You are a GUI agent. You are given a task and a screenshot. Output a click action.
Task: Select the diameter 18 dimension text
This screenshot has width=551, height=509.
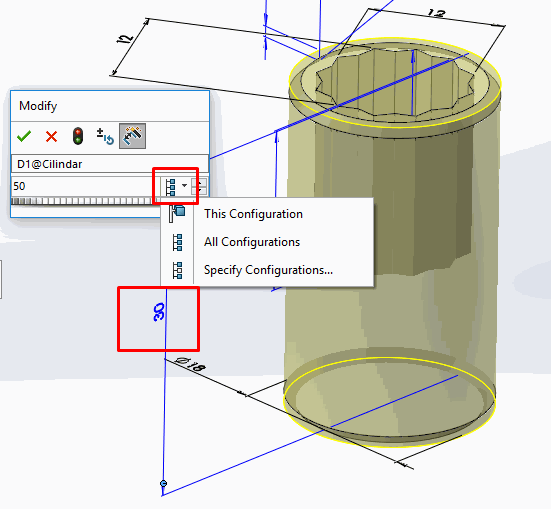[190, 365]
